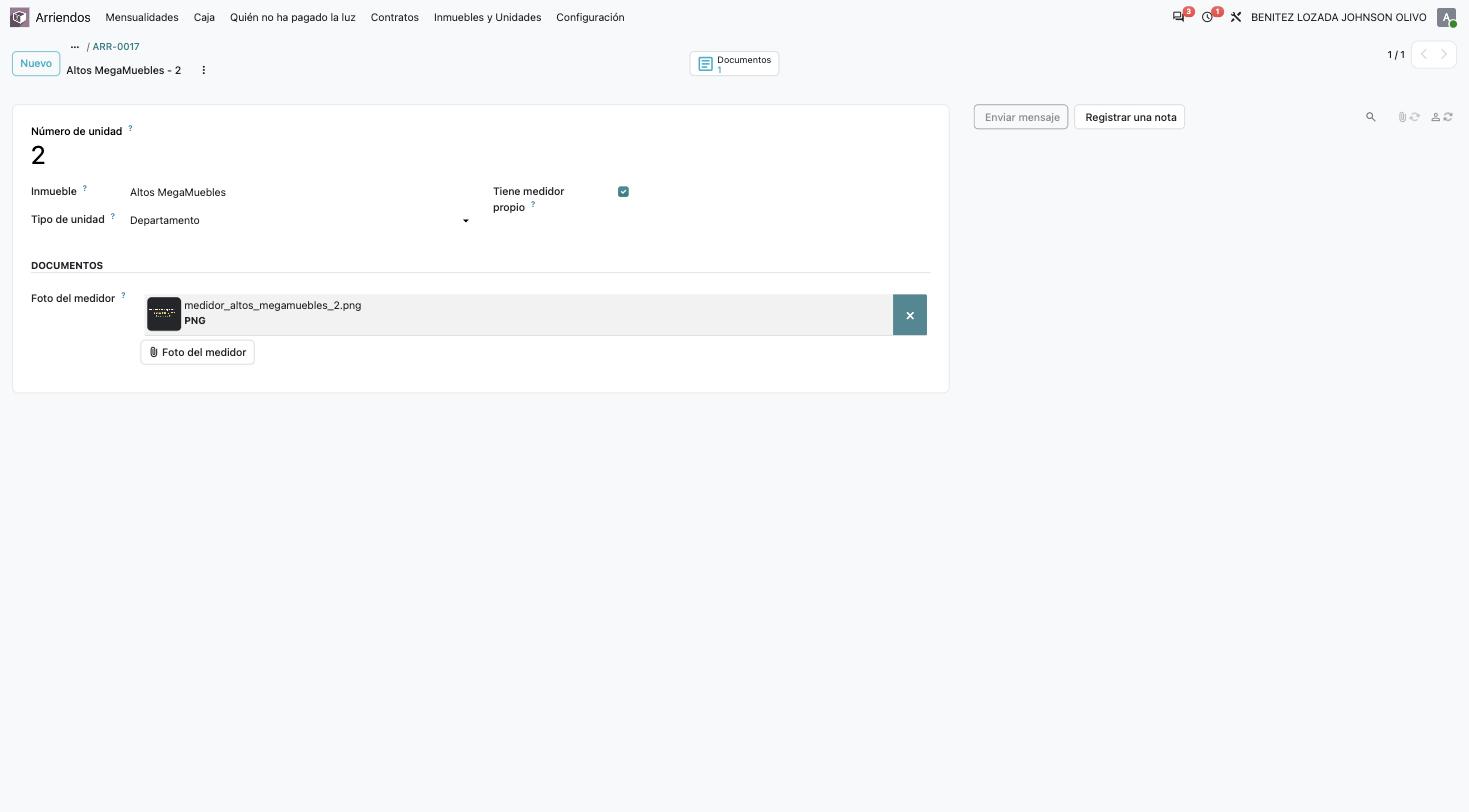Open the Contratos menu
The height and width of the screenshot is (812, 1469).
pos(395,17)
